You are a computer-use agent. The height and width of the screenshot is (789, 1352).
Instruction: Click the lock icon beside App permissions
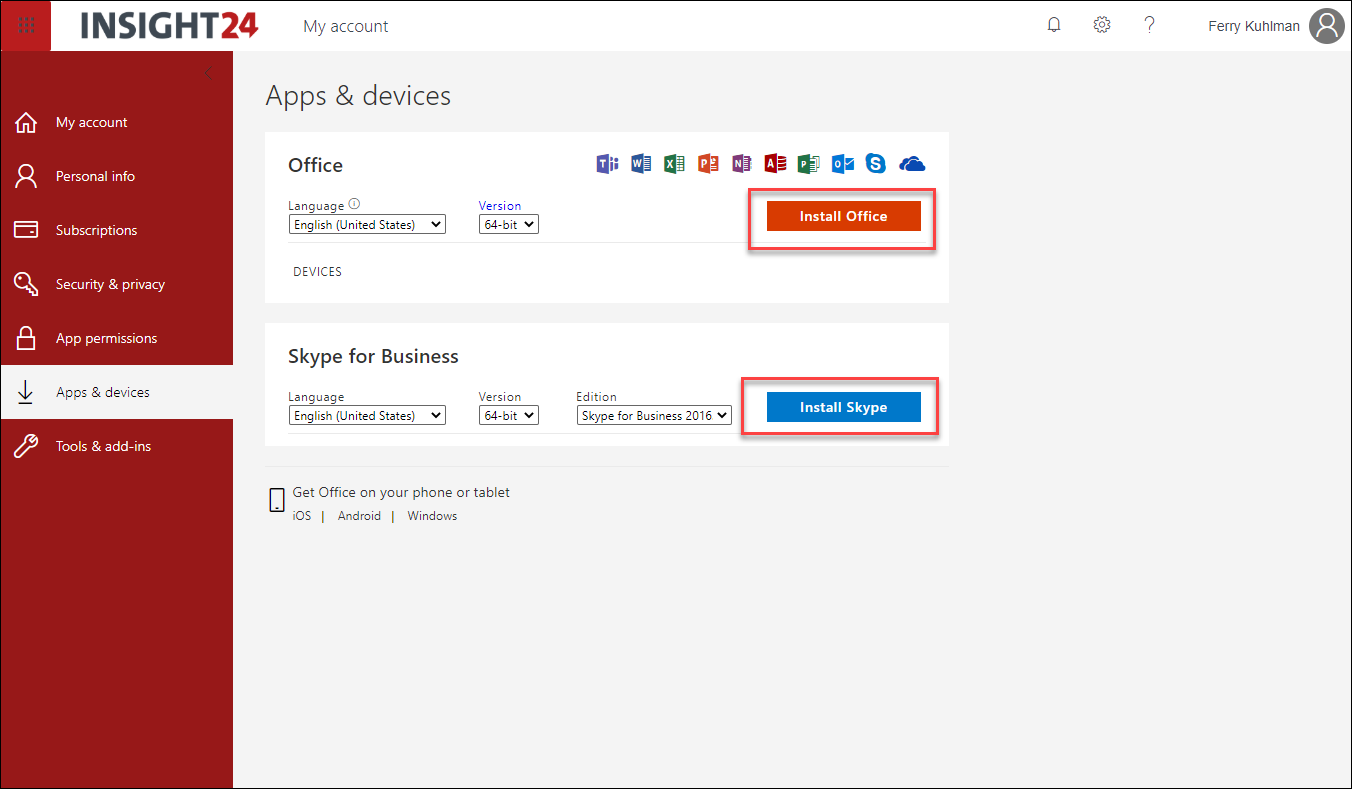click(26, 338)
